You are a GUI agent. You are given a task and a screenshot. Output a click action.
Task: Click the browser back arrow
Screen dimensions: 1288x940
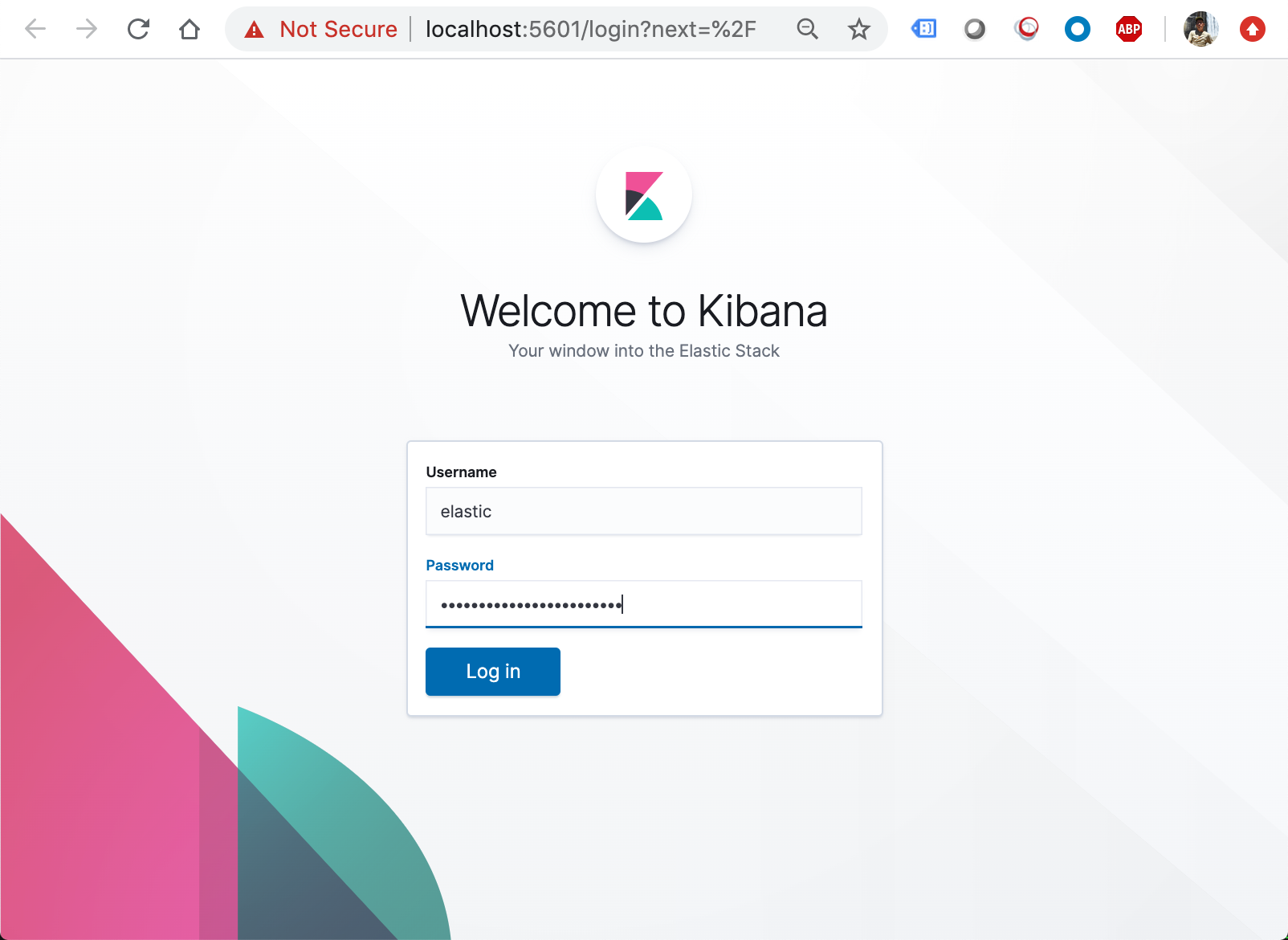pyautogui.click(x=35, y=30)
